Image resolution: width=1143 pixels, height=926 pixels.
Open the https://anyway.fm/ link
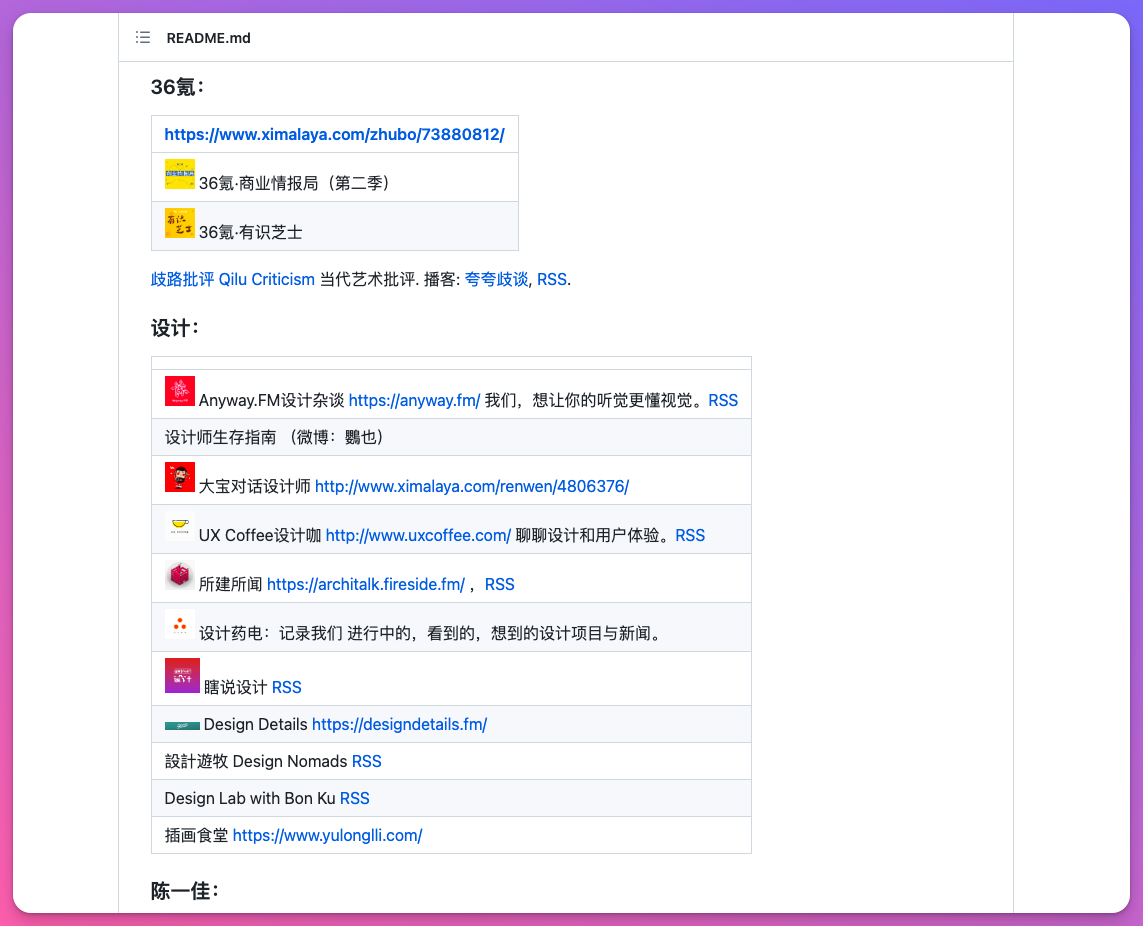(414, 400)
